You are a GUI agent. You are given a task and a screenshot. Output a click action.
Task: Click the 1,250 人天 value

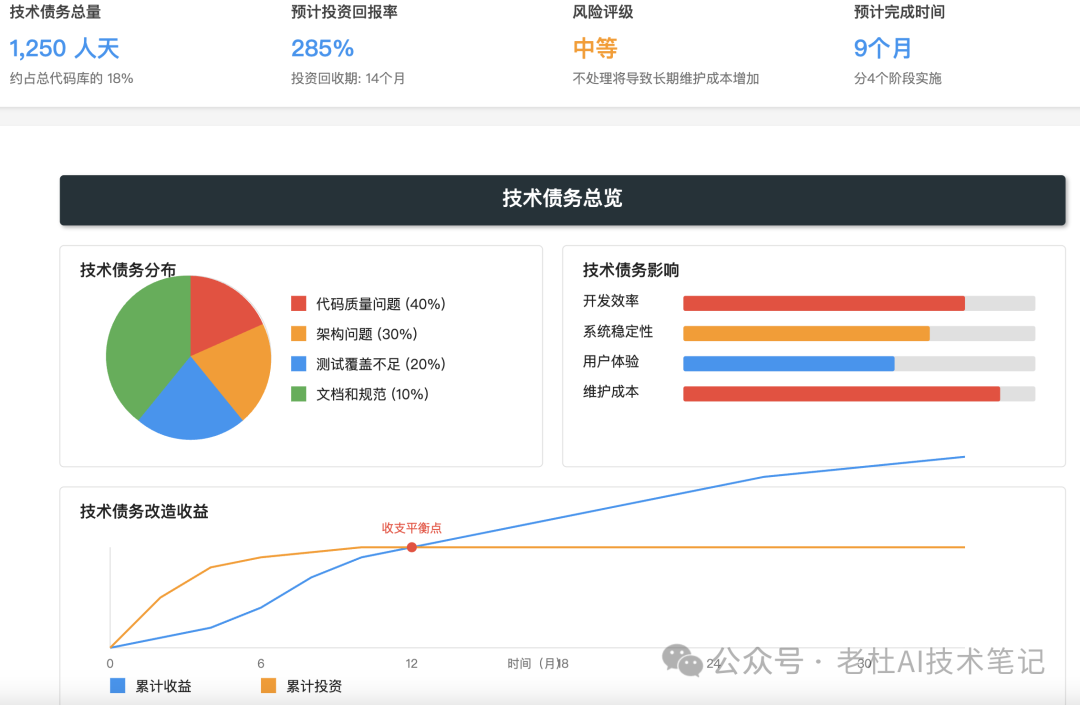[x=64, y=48]
